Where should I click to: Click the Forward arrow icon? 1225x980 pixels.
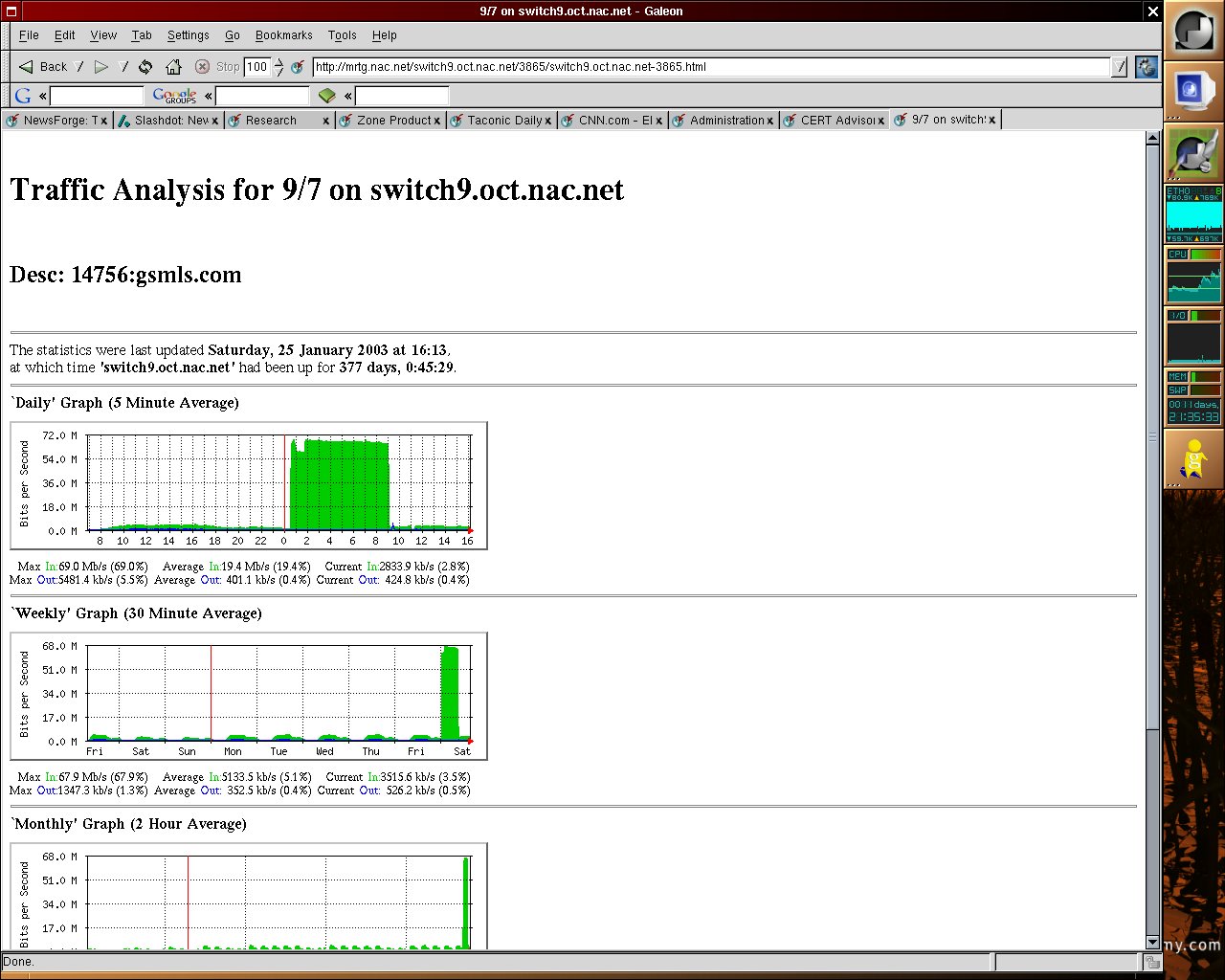[x=101, y=67]
